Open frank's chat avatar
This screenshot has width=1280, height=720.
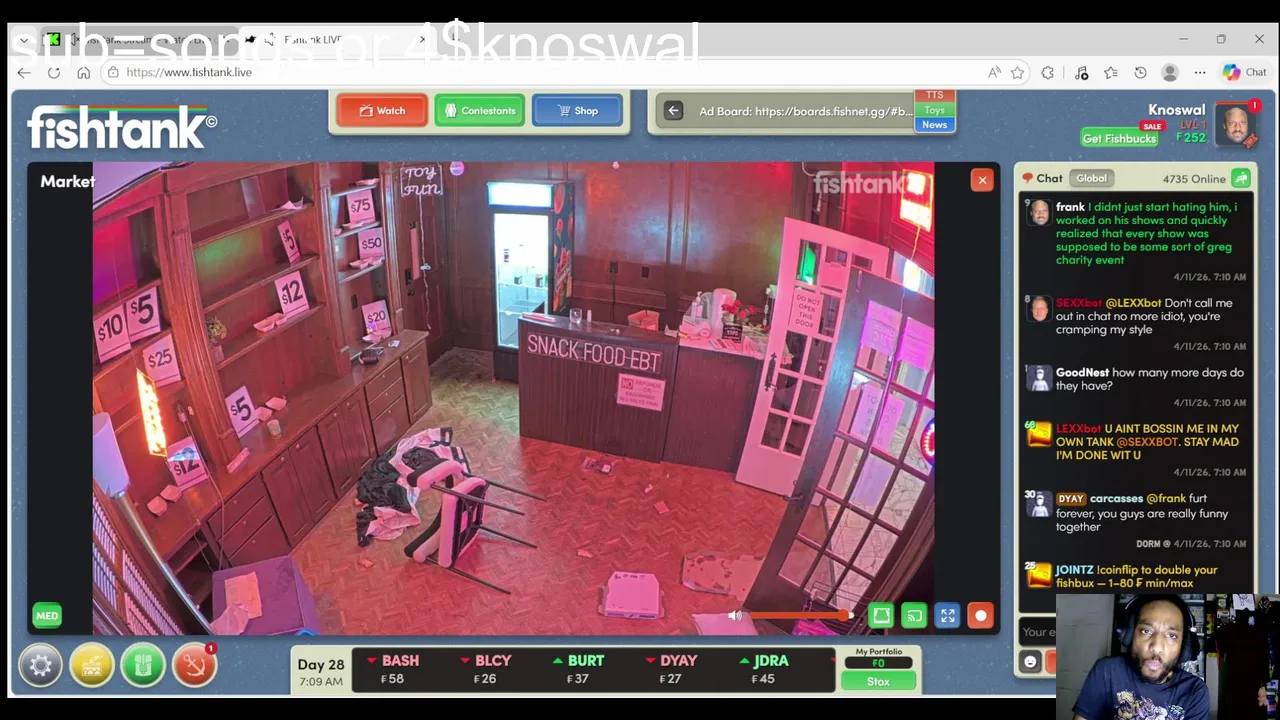[x=1039, y=212]
